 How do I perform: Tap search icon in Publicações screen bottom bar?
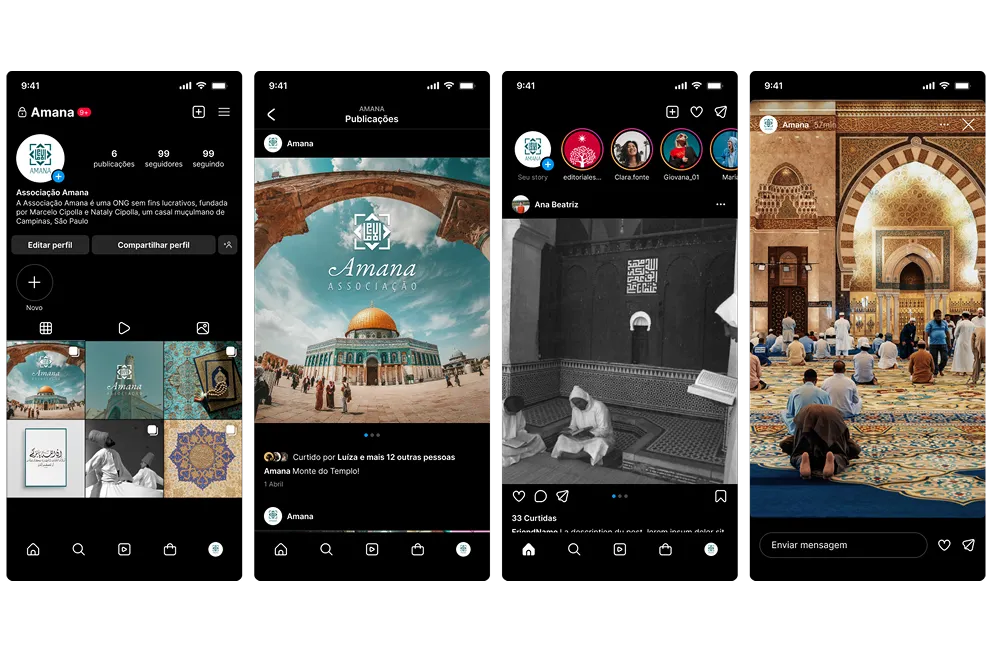(326, 549)
